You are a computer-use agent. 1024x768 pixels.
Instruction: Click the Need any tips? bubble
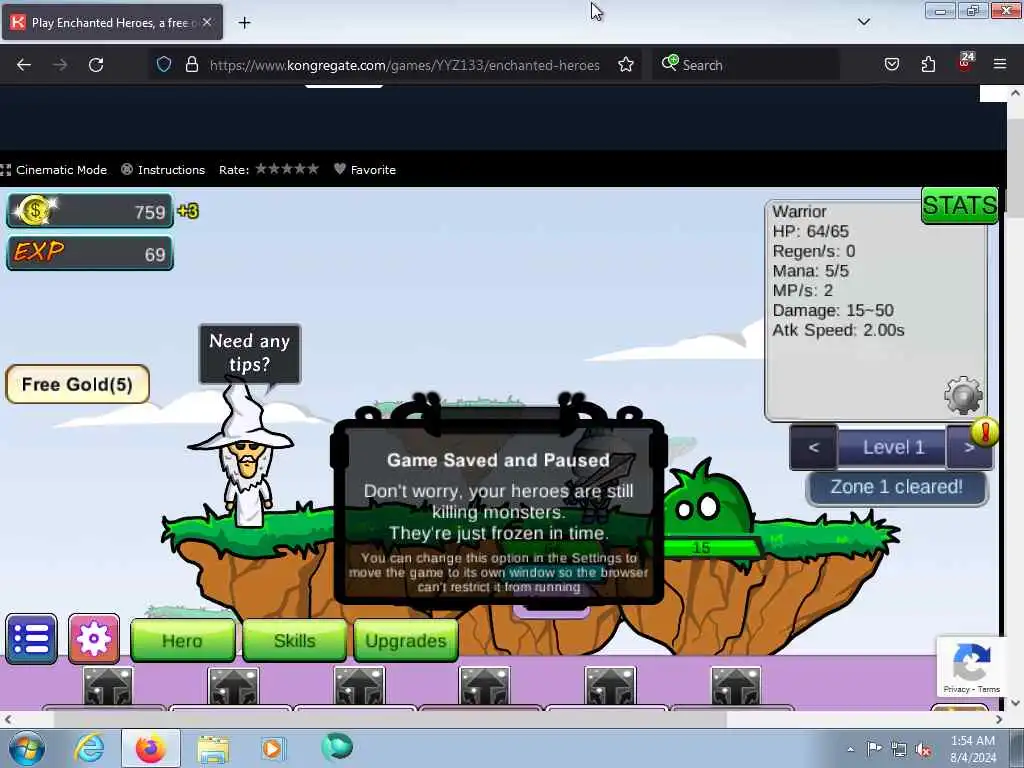coord(249,353)
